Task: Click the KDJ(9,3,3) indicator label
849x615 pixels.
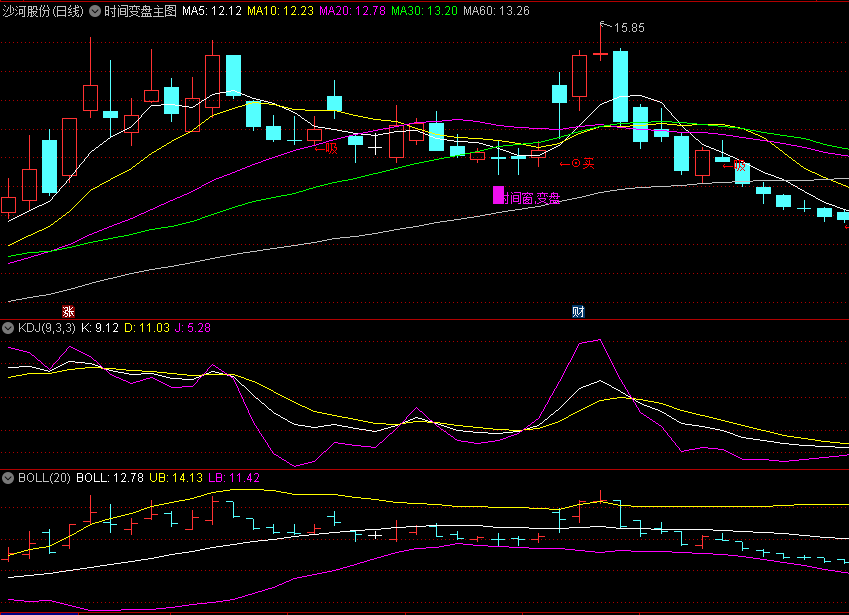Action: [x=47, y=328]
